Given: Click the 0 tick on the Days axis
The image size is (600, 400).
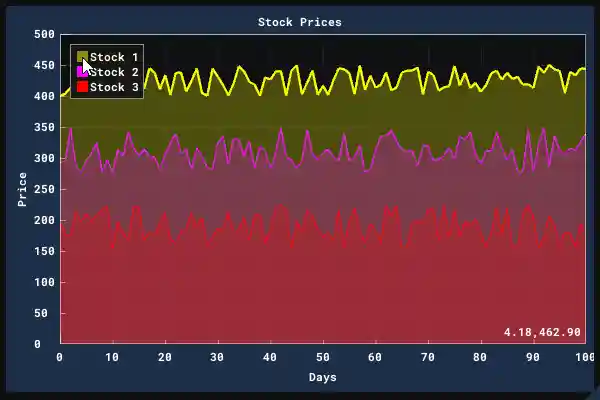Looking at the screenshot, I should click(x=60, y=357).
